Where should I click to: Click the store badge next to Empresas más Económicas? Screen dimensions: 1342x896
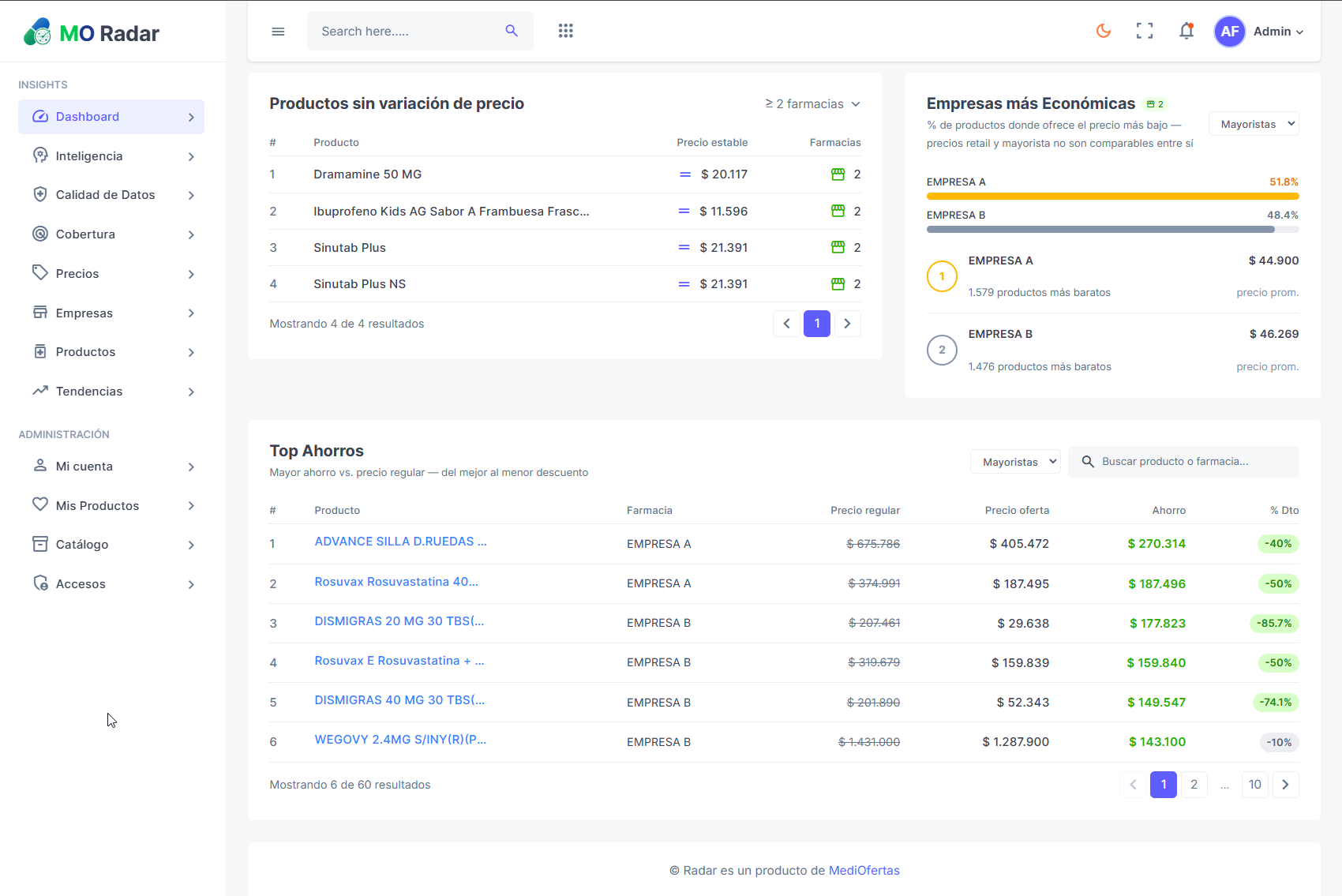(1155, 104)
